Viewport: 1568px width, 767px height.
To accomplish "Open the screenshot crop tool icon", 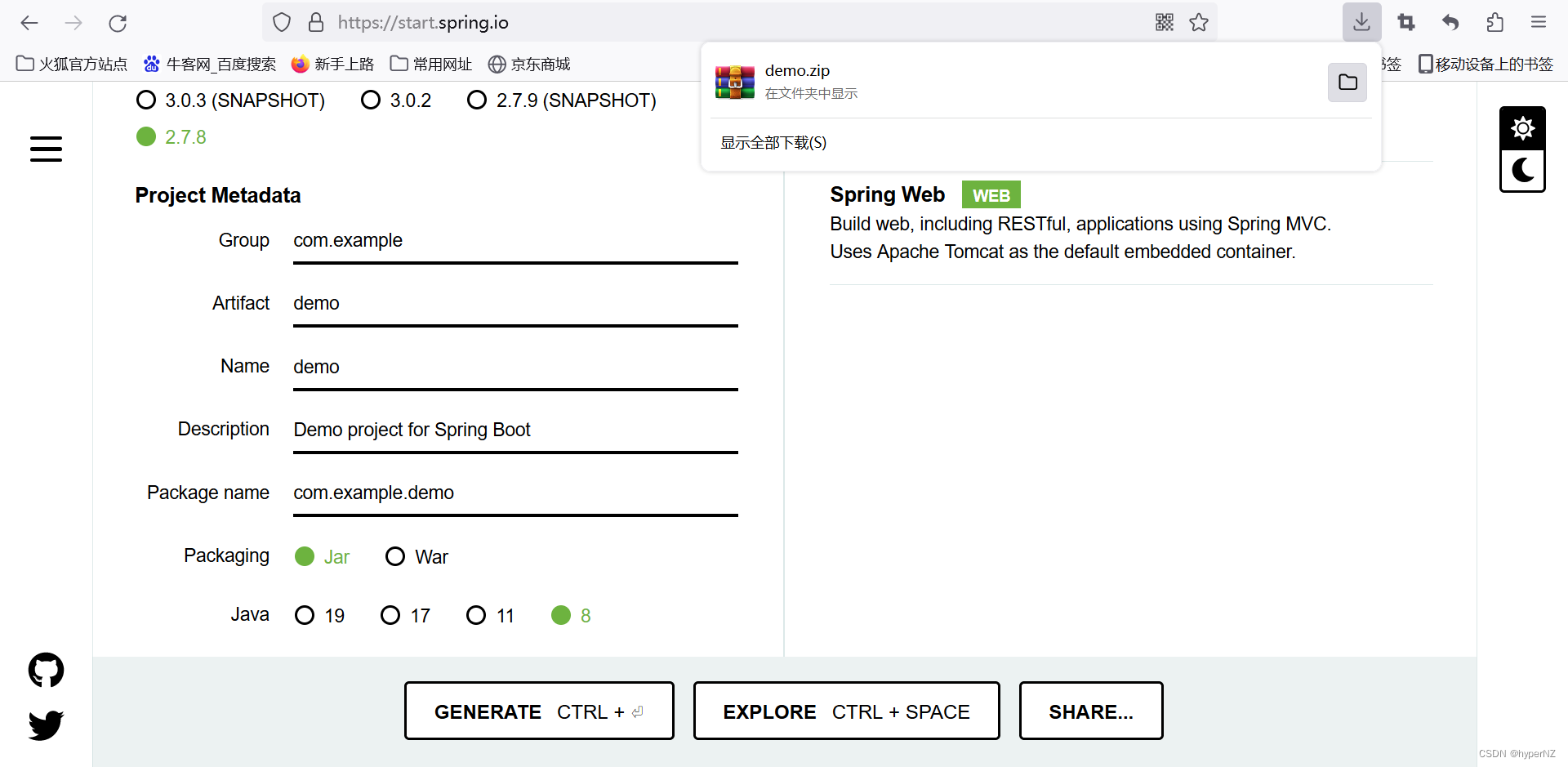I will [x=1406, y=22].
